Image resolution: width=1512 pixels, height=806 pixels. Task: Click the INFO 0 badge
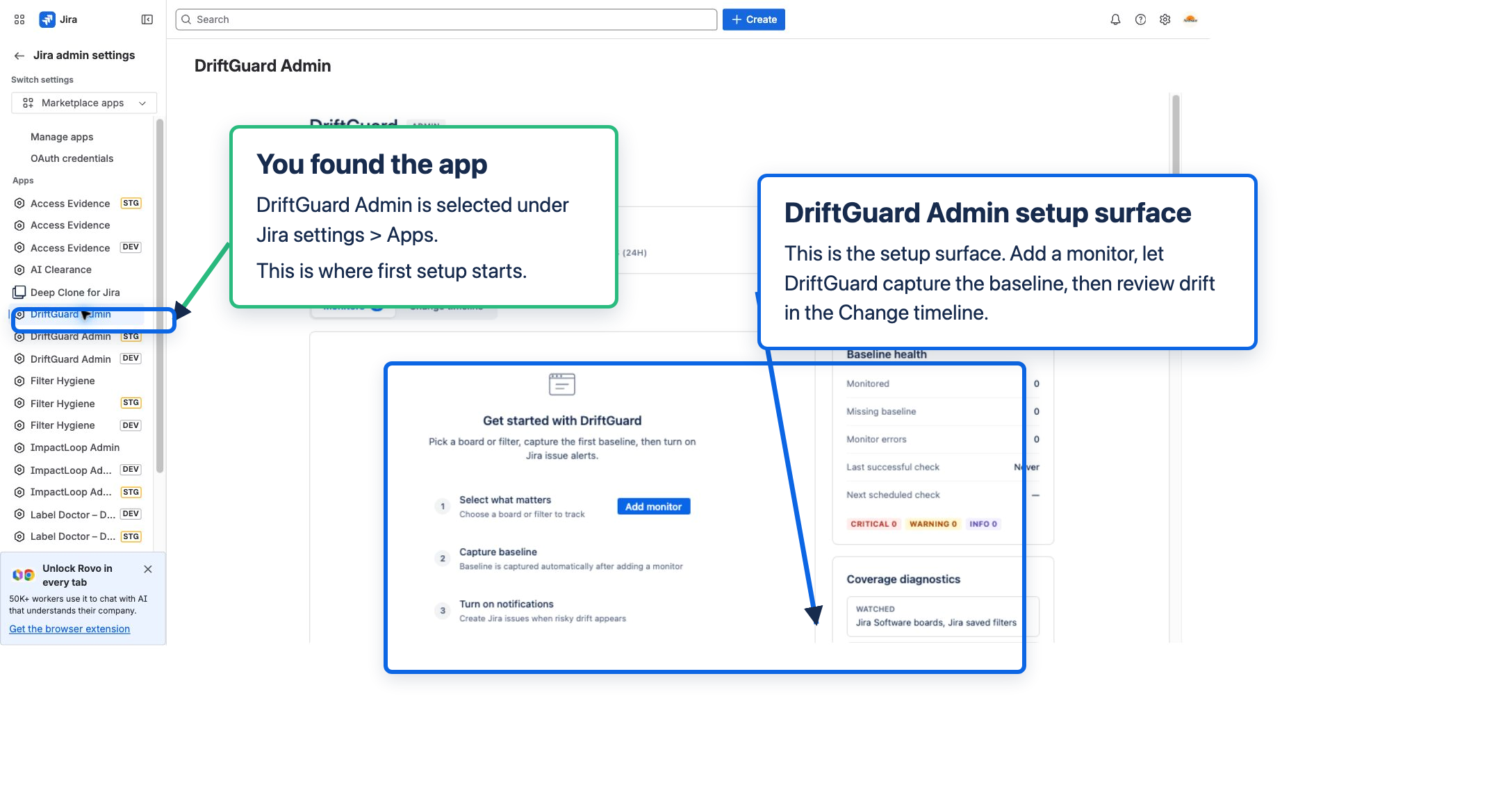(x=983, y=524)
